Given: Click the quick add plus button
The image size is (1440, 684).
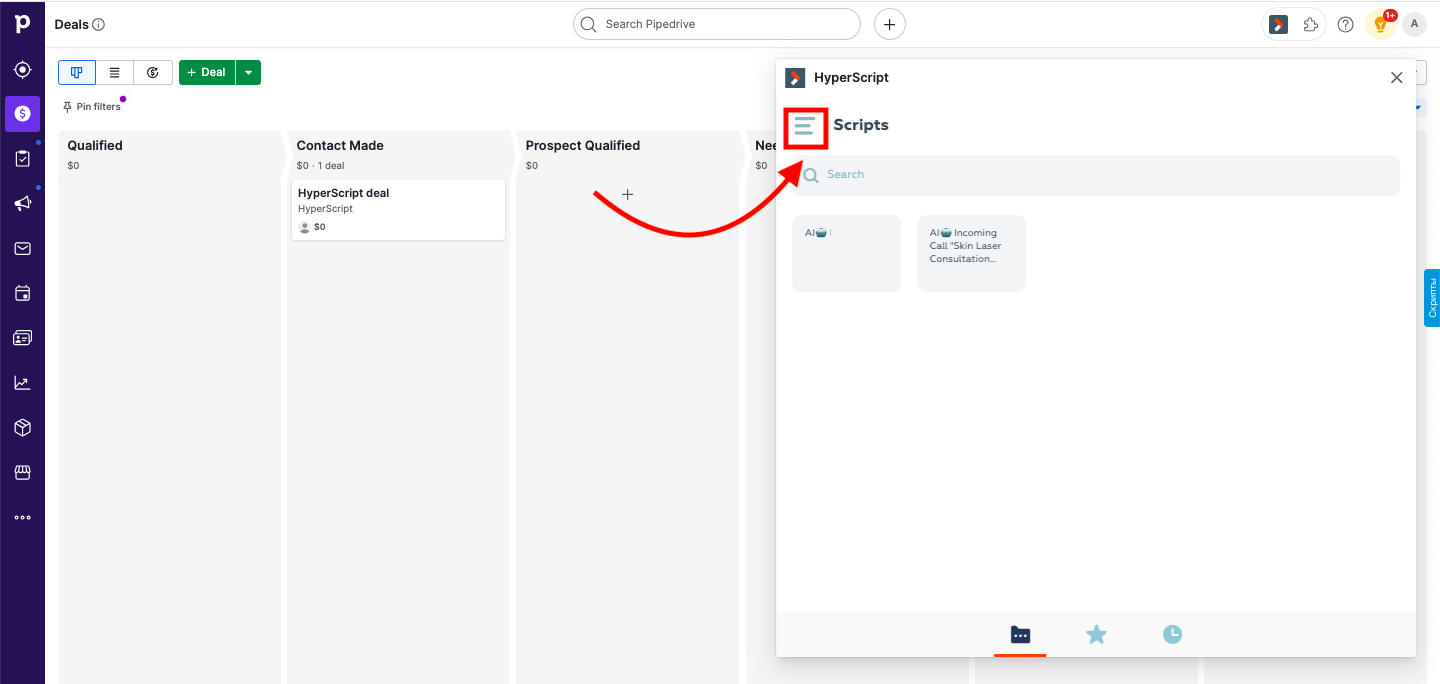Looking at the screenshot, I should click(890, 24).
